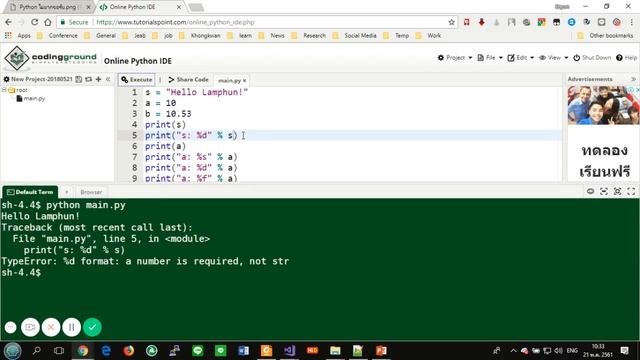Viewport: 640px width, 360px height.
Task: Click the plus icon to add file
Action: pos(98,79)
